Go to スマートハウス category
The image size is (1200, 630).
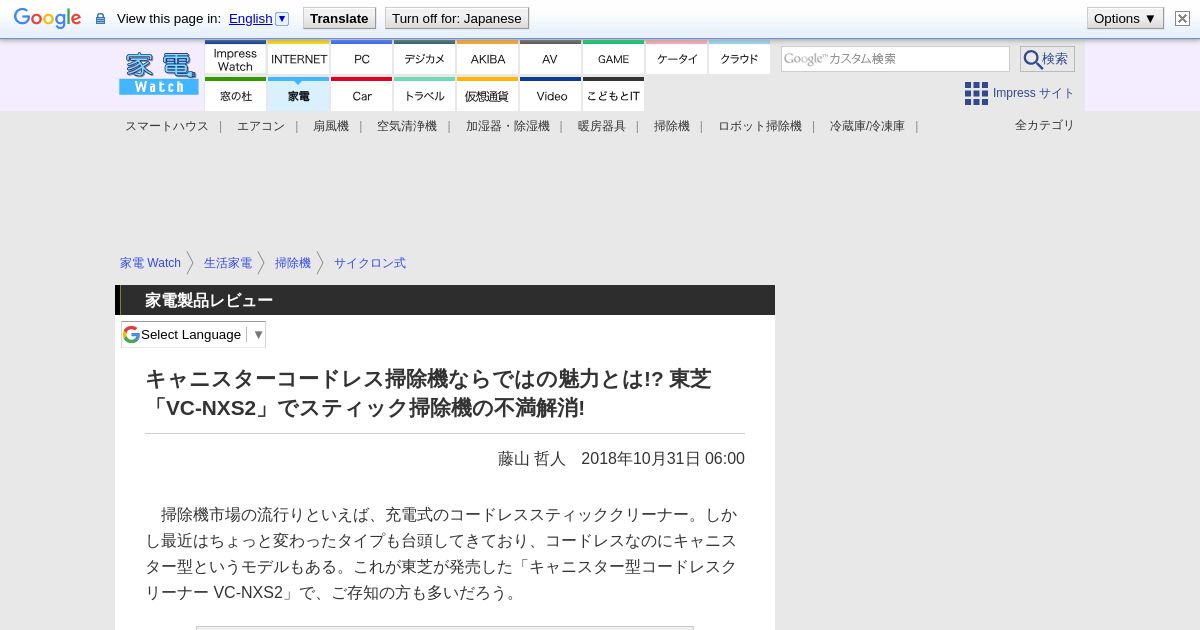click(x=167, y=126)
